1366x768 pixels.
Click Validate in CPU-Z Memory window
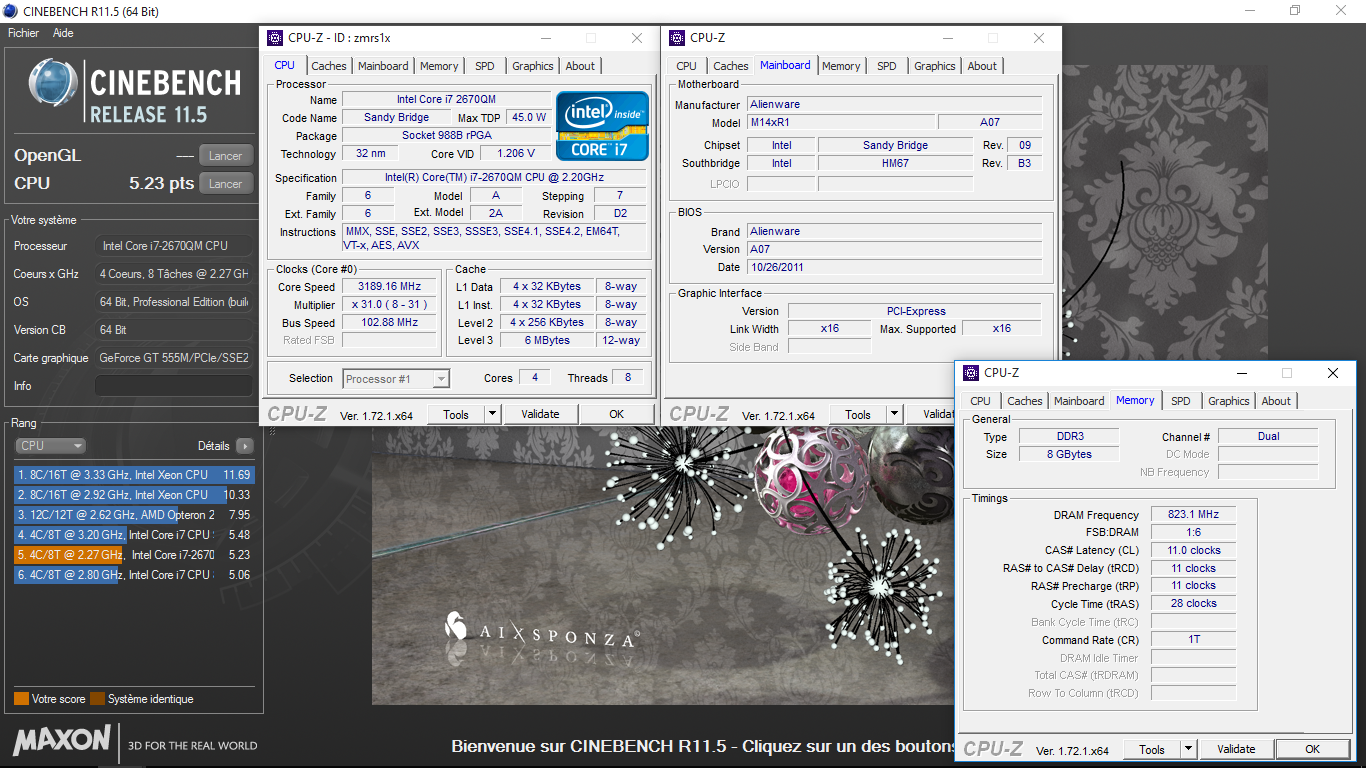1237,749
